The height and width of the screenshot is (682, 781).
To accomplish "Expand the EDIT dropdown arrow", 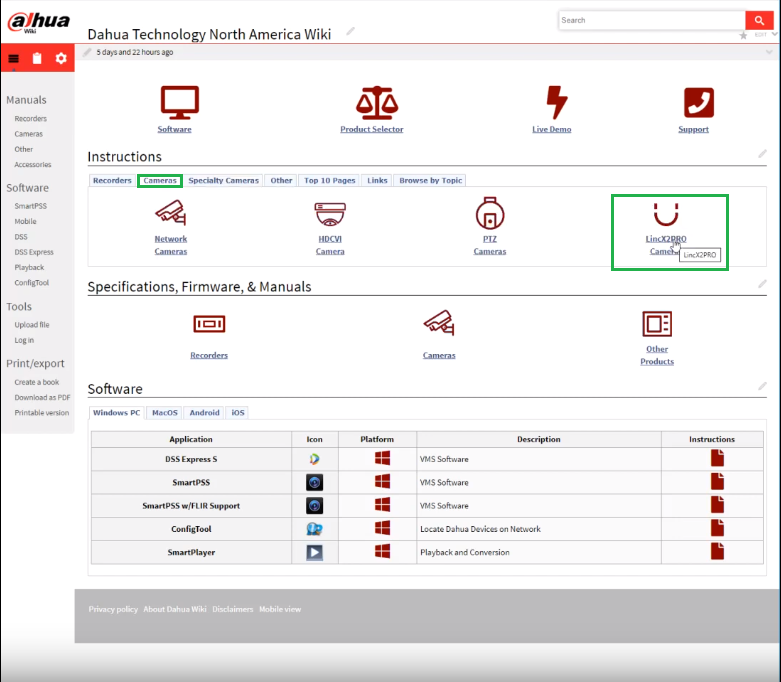I will (773, 35).
